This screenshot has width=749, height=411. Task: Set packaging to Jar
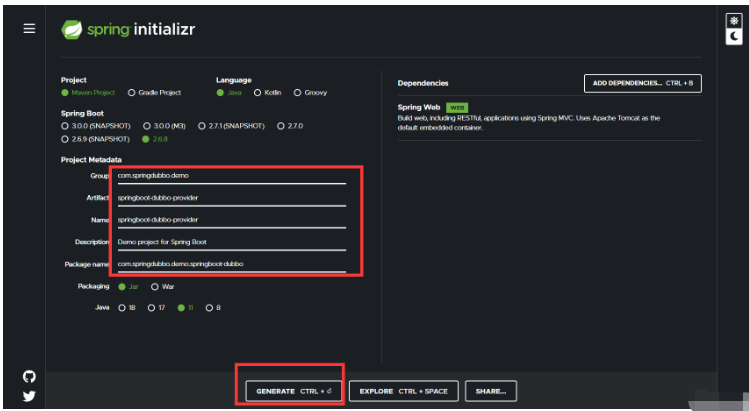point(128,287)
